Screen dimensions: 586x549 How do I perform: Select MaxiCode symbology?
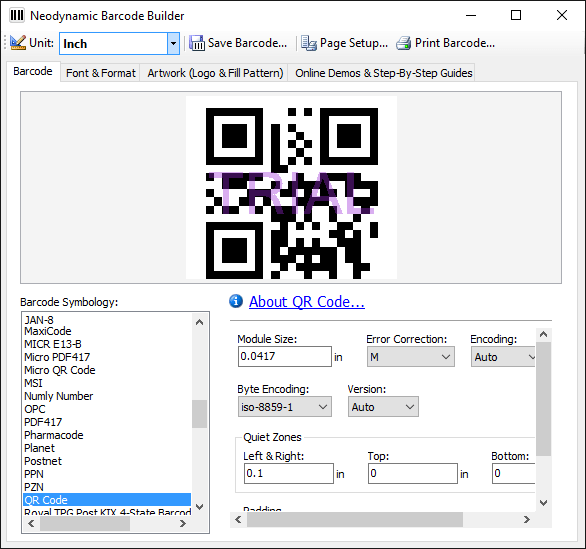click(107, 331)
